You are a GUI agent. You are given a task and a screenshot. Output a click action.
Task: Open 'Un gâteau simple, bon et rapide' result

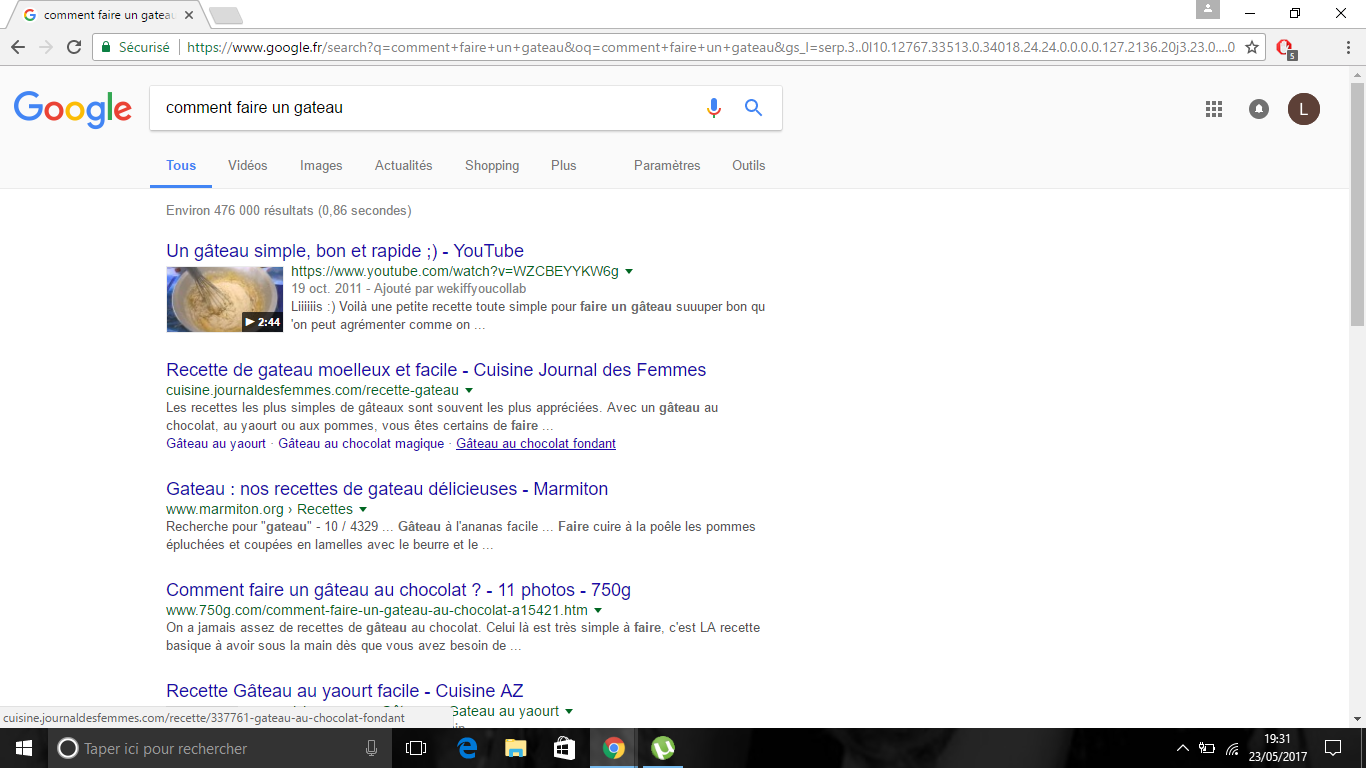(345, 251)
